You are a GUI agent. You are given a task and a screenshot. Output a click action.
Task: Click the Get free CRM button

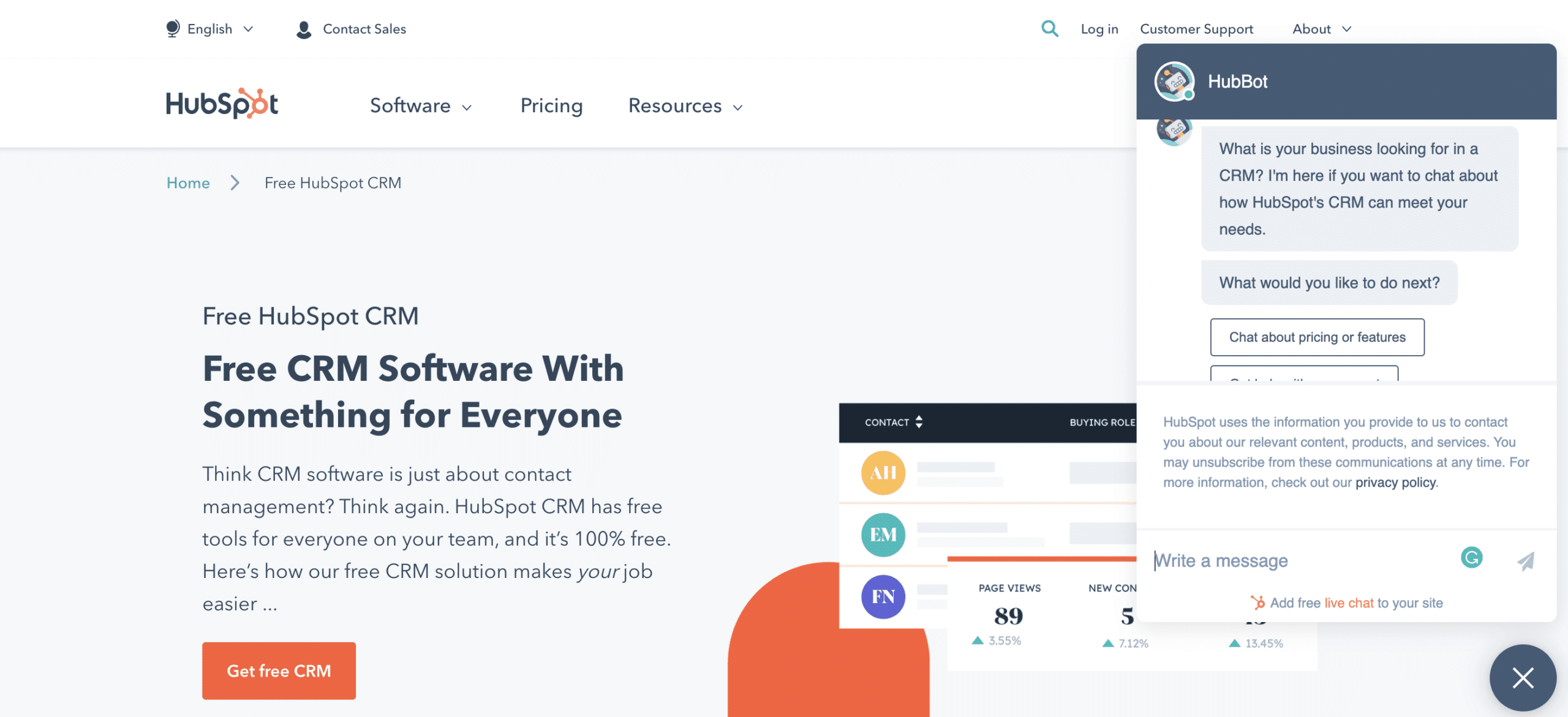click(x=278, y=670)
